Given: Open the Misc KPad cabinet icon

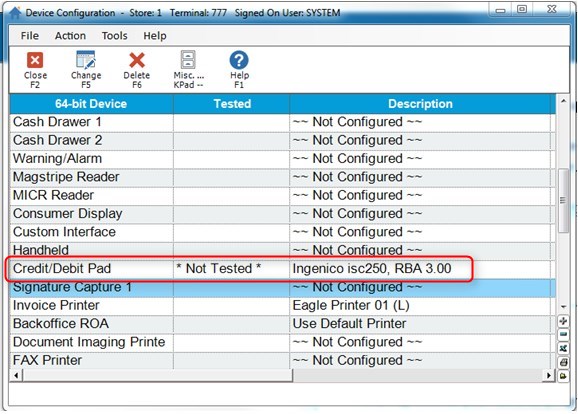Looking at the screenshot, I should coord(188,60).
